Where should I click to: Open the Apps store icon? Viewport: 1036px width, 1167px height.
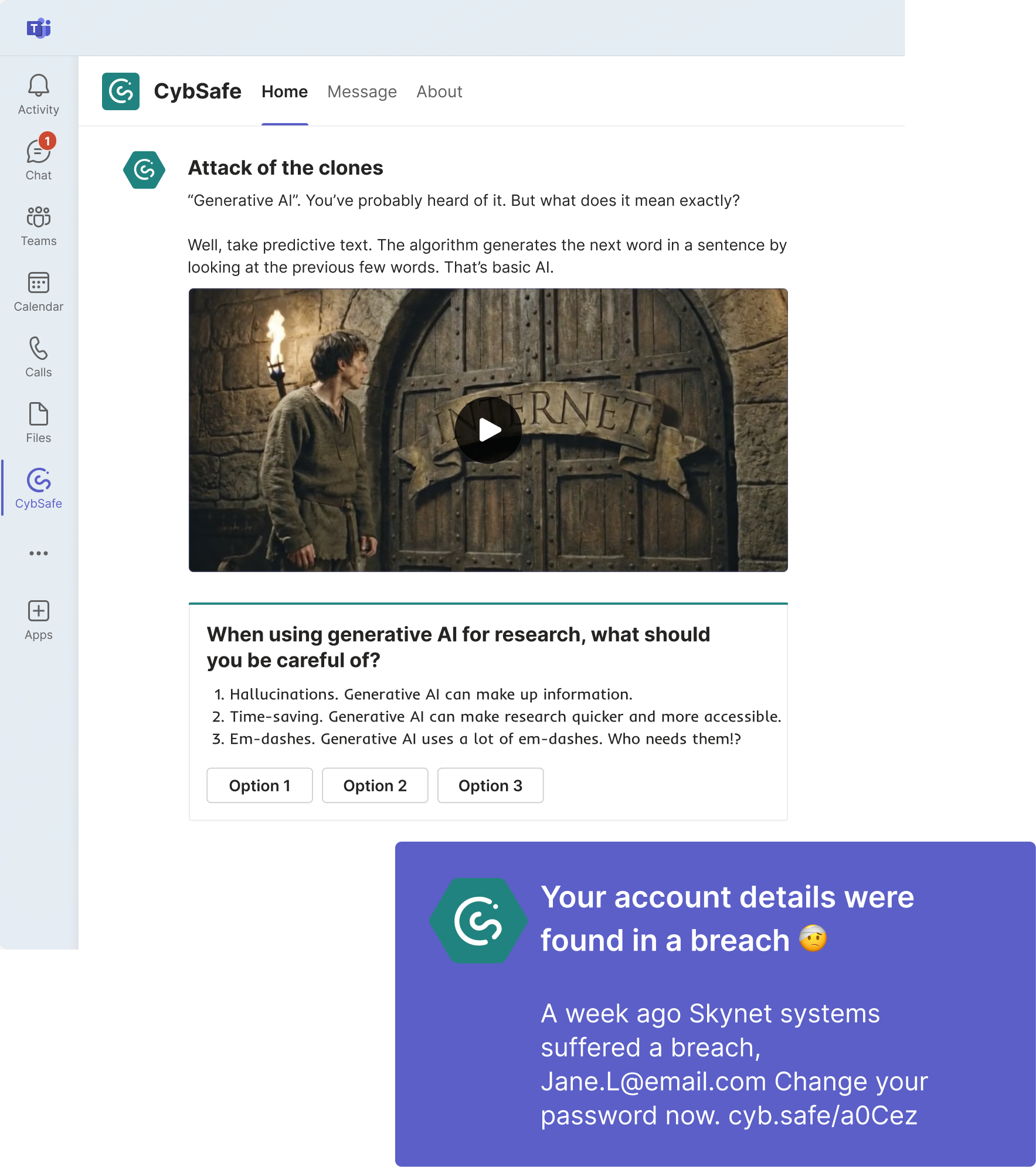point(39,621)
